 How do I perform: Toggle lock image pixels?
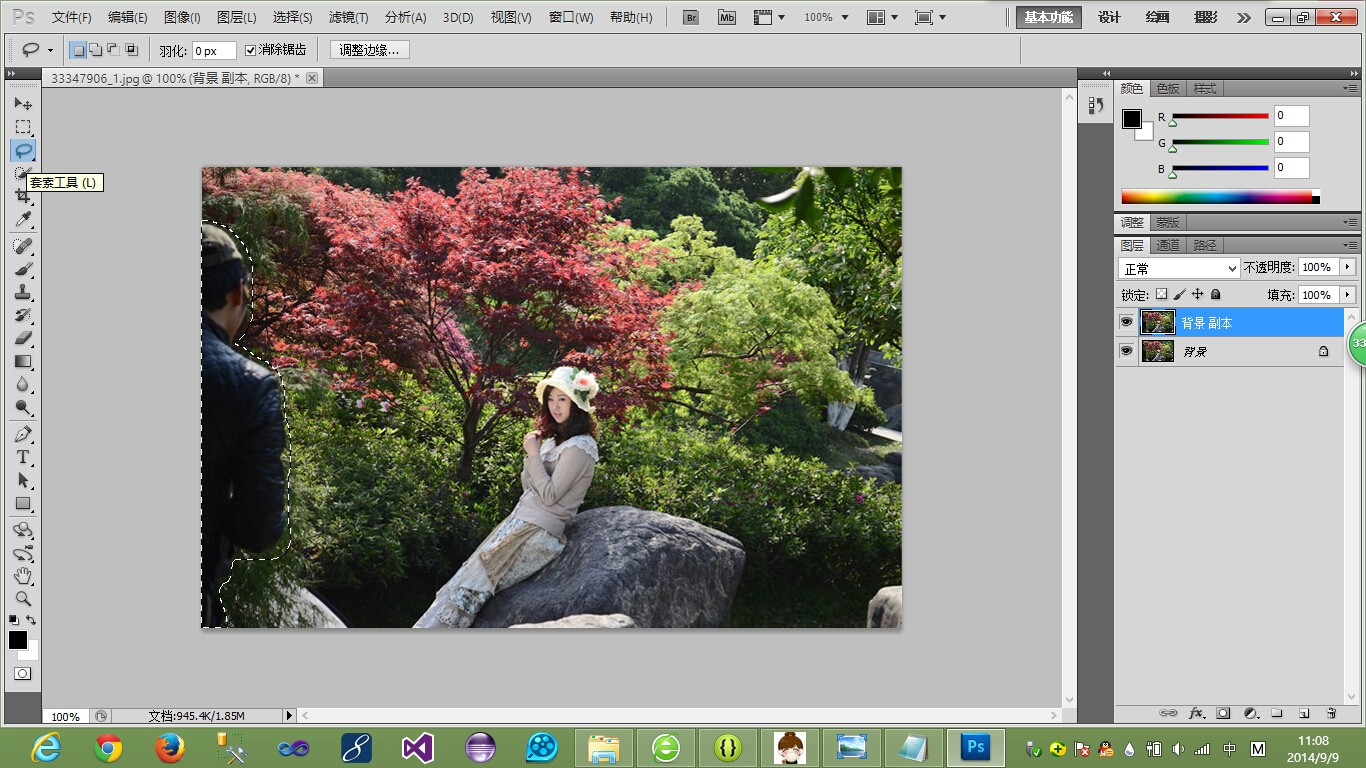point(1179,294)
